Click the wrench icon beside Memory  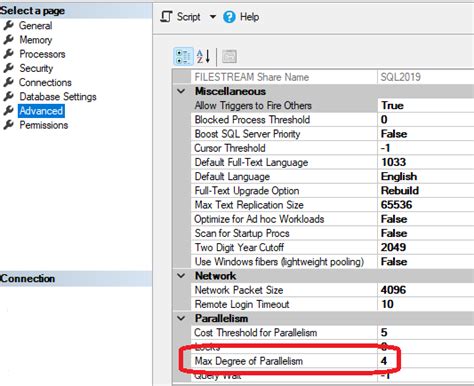click(x=8, y=40)
